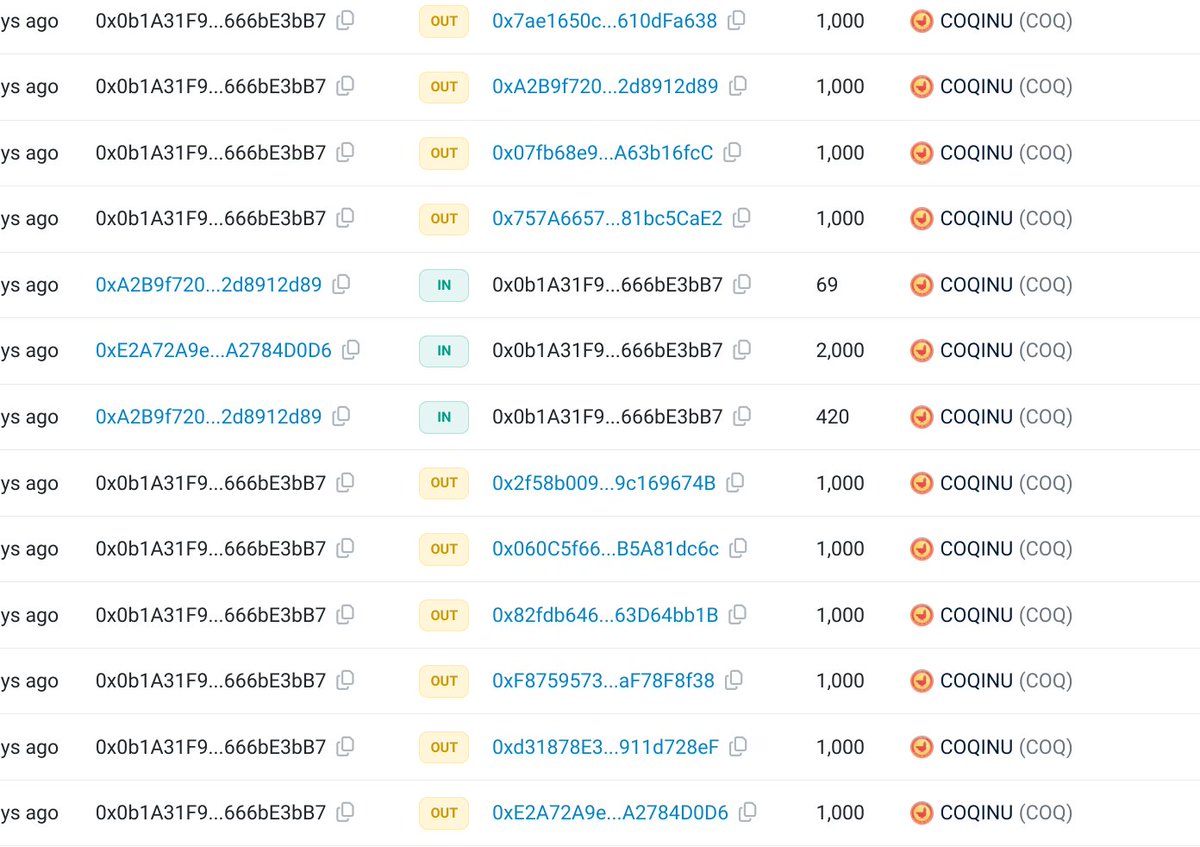The height and width of the screenshot is (847, 1200).
Task: Copy sender address in the 0xd31878E3...911d728eF row
Action: [x=345, y=746]
